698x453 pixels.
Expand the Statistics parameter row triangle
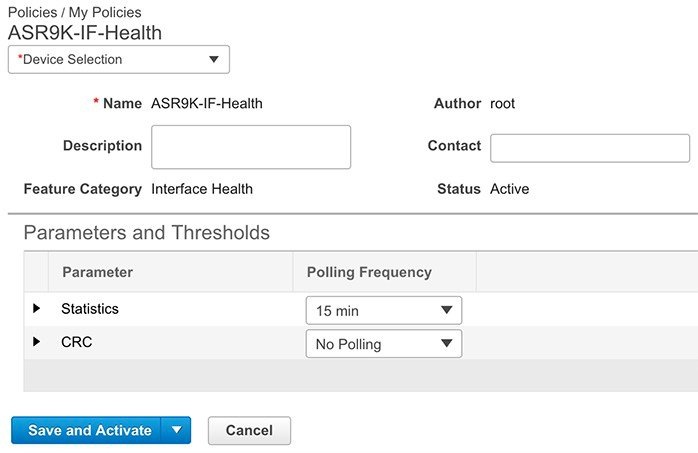pyautogui.click(x=37, y=309)
